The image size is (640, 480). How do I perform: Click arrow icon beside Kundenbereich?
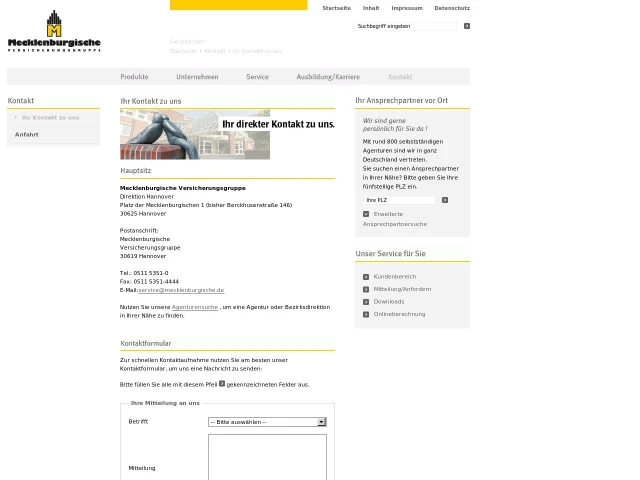tap(366, 277)
